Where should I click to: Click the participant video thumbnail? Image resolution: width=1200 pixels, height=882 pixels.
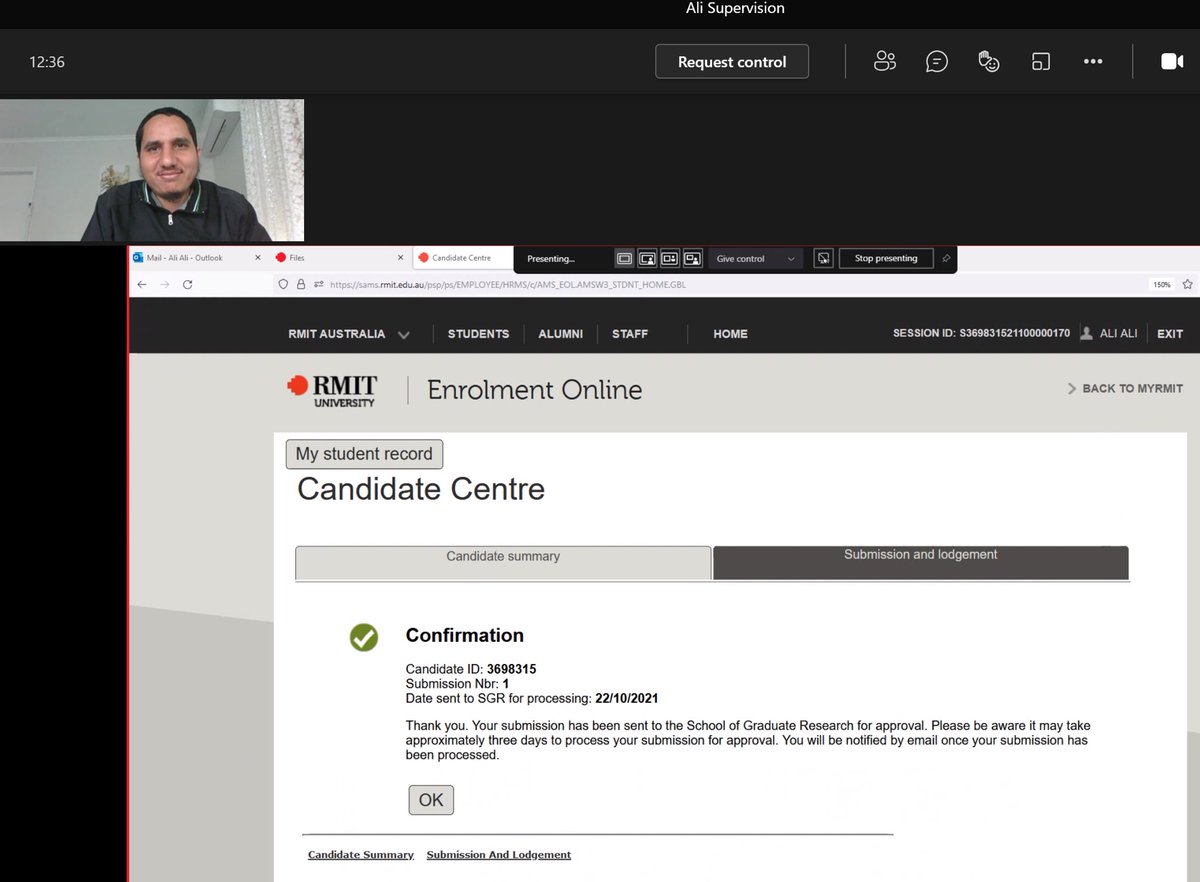coord(152,170)
